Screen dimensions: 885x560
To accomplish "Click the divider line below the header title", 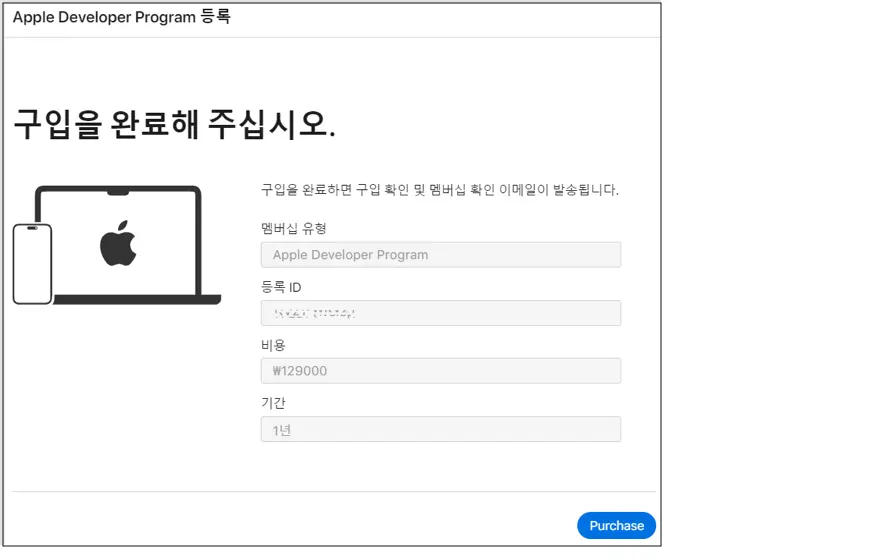I will coord(332,37).
